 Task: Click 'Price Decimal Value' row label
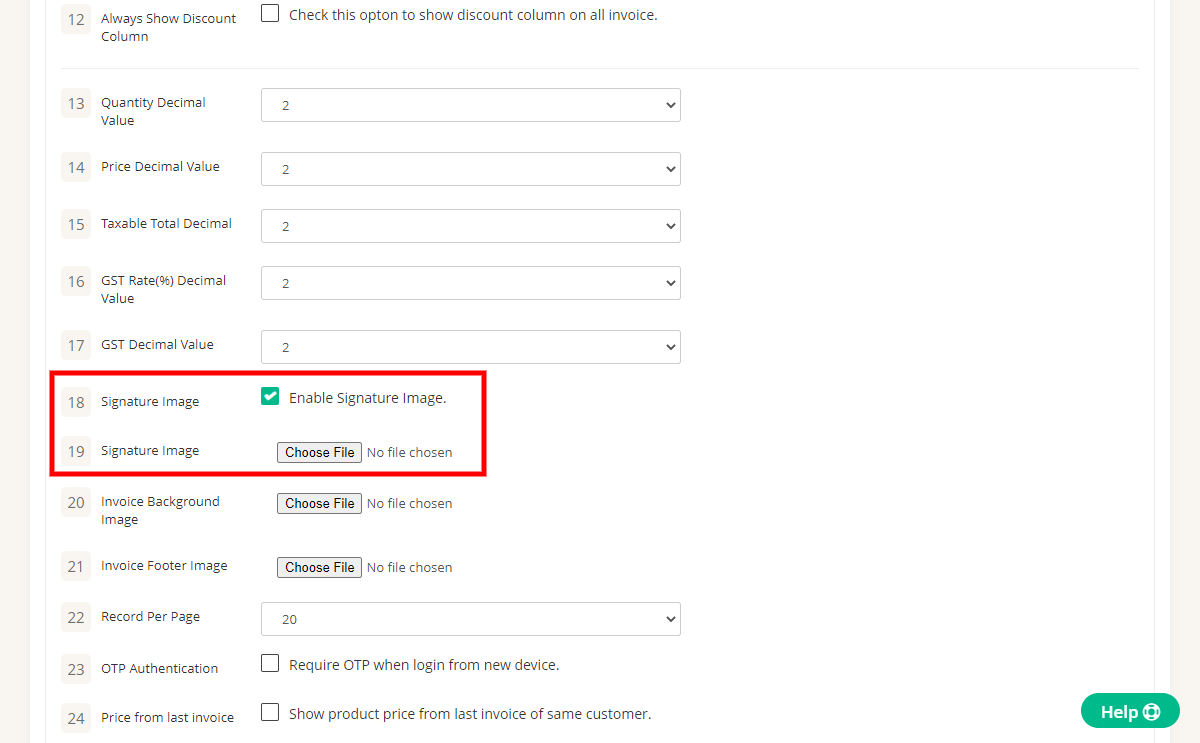coord(160,167)
